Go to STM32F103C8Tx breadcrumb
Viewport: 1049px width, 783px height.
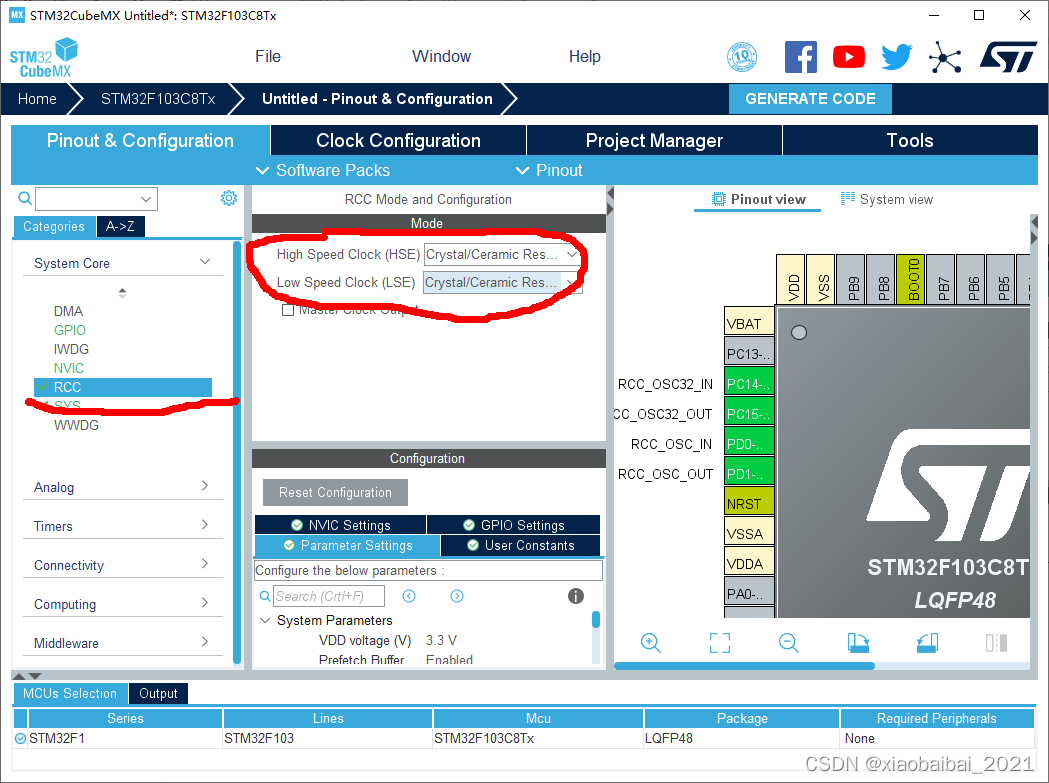click(158, 99)
